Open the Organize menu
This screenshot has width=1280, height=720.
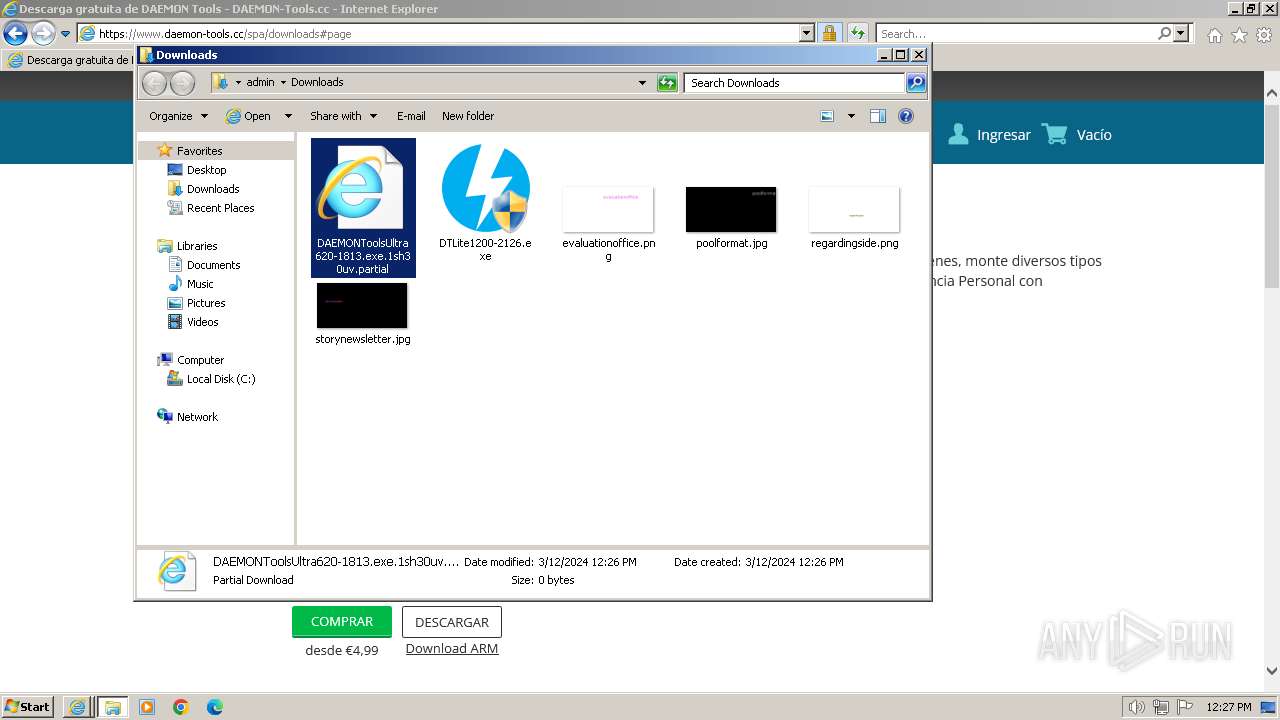coord(178,116)
